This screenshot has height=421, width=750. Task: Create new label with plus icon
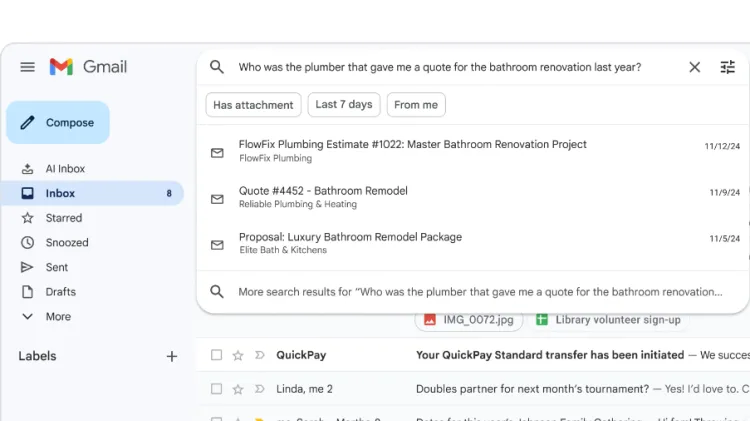pyautogui.click(x=171, y=356)
